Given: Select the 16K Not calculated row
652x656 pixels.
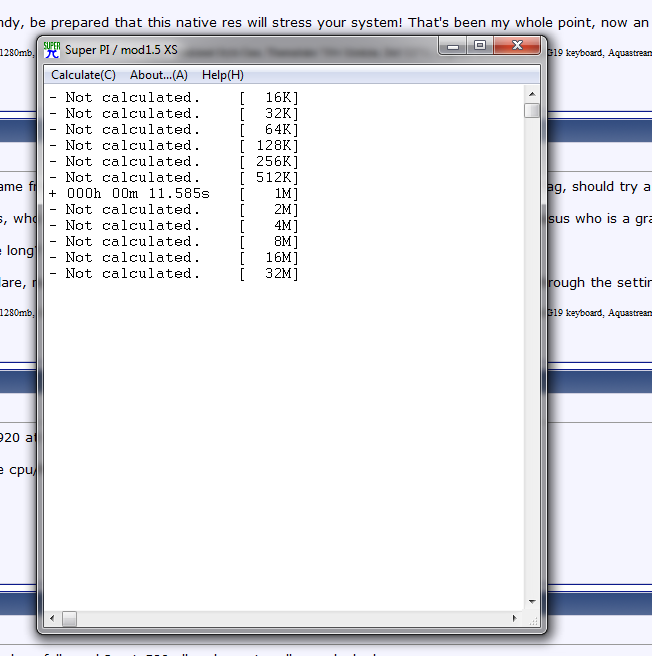Looking at the screenshot, I should pos(174,97).
